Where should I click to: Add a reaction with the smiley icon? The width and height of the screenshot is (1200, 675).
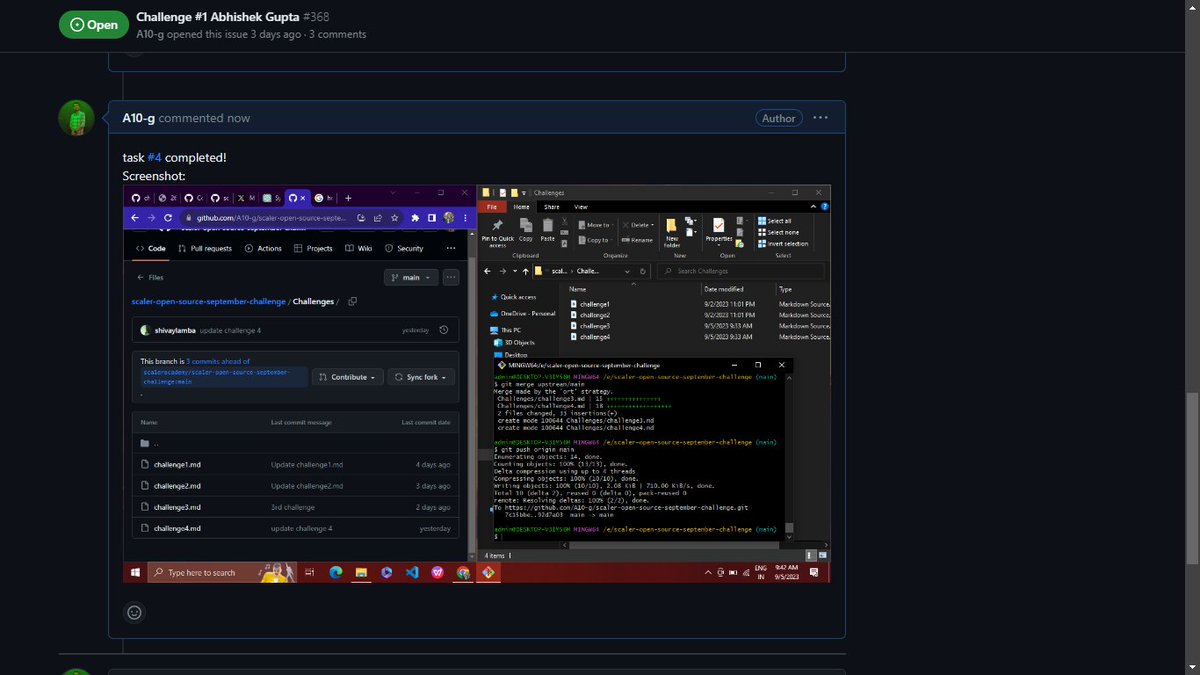pyautogui.click(x=134, y=612)
